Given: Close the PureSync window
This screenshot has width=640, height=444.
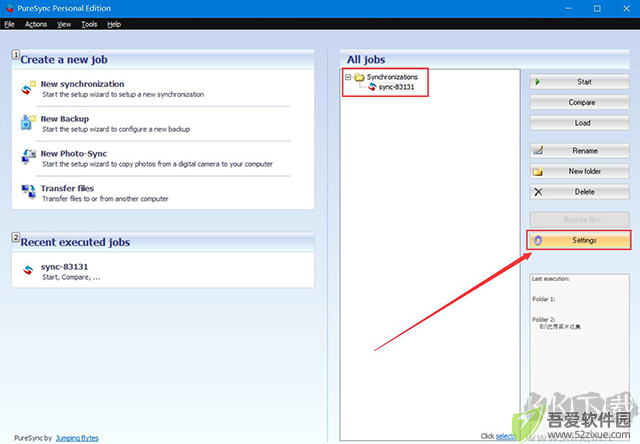Looking at the screenshot, I should [627, 8].
